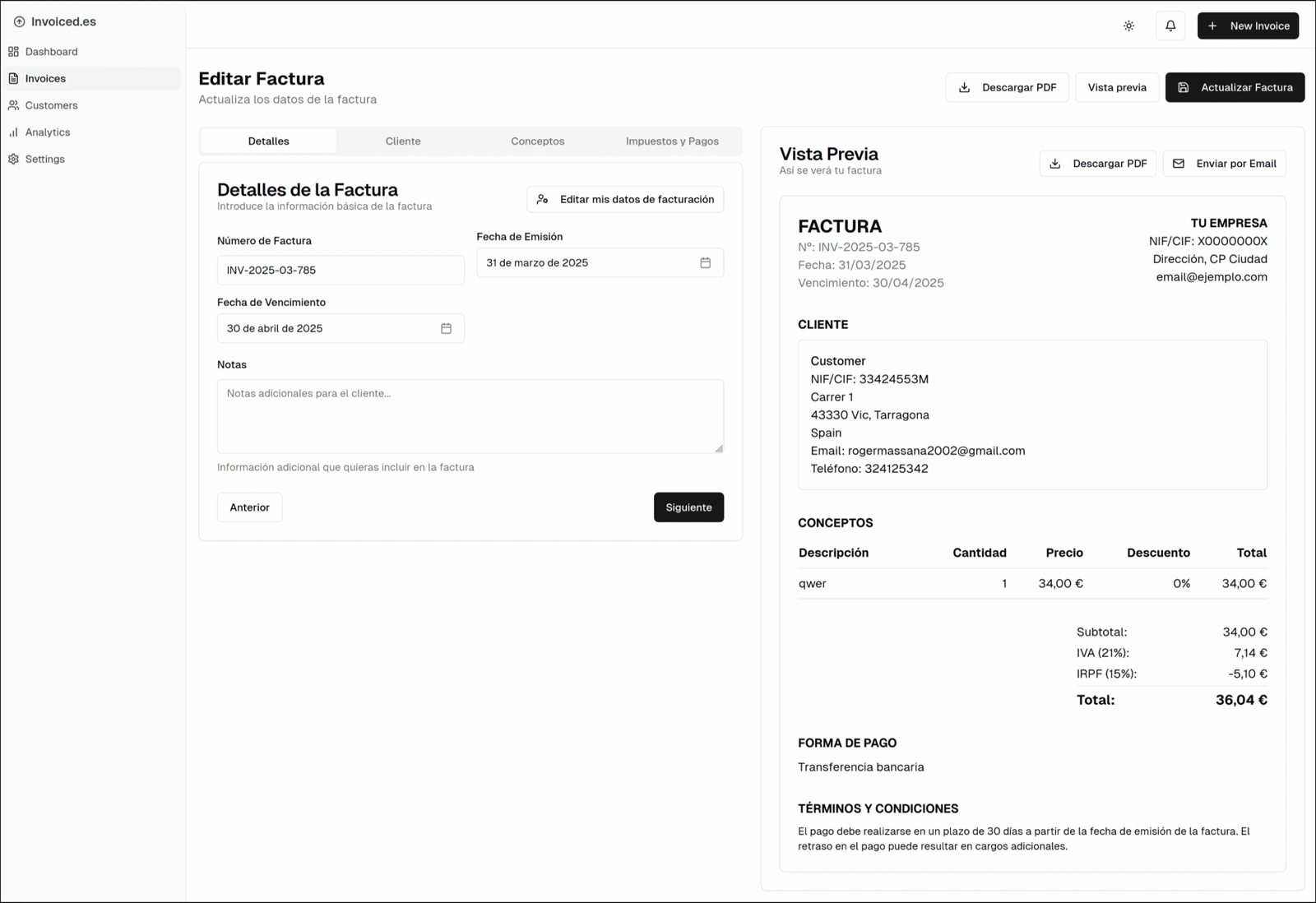
Task: Click the Invoiced.es logo icon
Action: click(x=19, y=22)
